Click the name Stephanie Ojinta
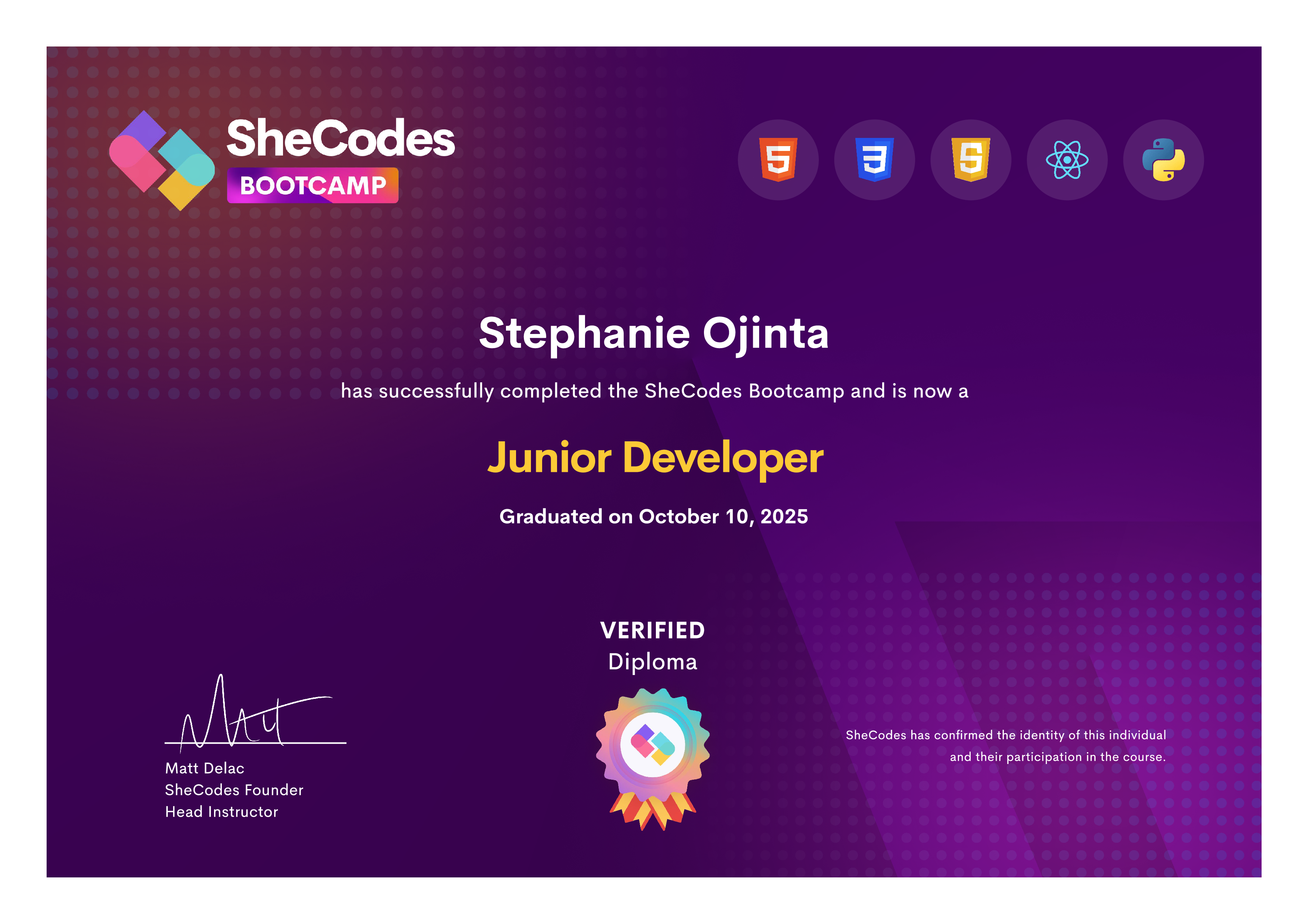Image resolution: width=1308 pixels, height=924 pixels. click(653, 334)
